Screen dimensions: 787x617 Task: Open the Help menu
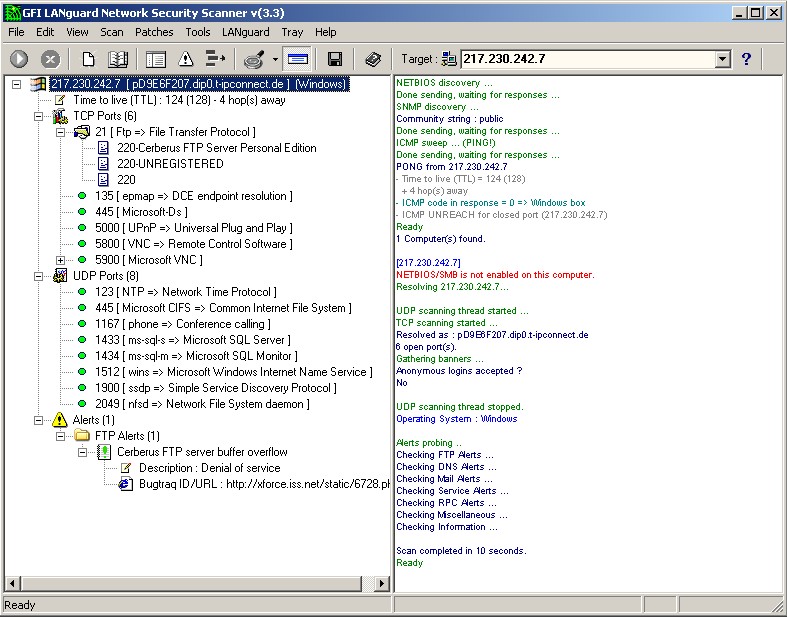tap(325, 32)
